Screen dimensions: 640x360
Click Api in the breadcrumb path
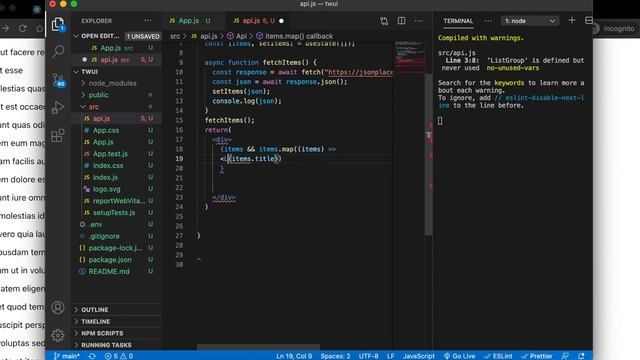(x=237, y=36)
